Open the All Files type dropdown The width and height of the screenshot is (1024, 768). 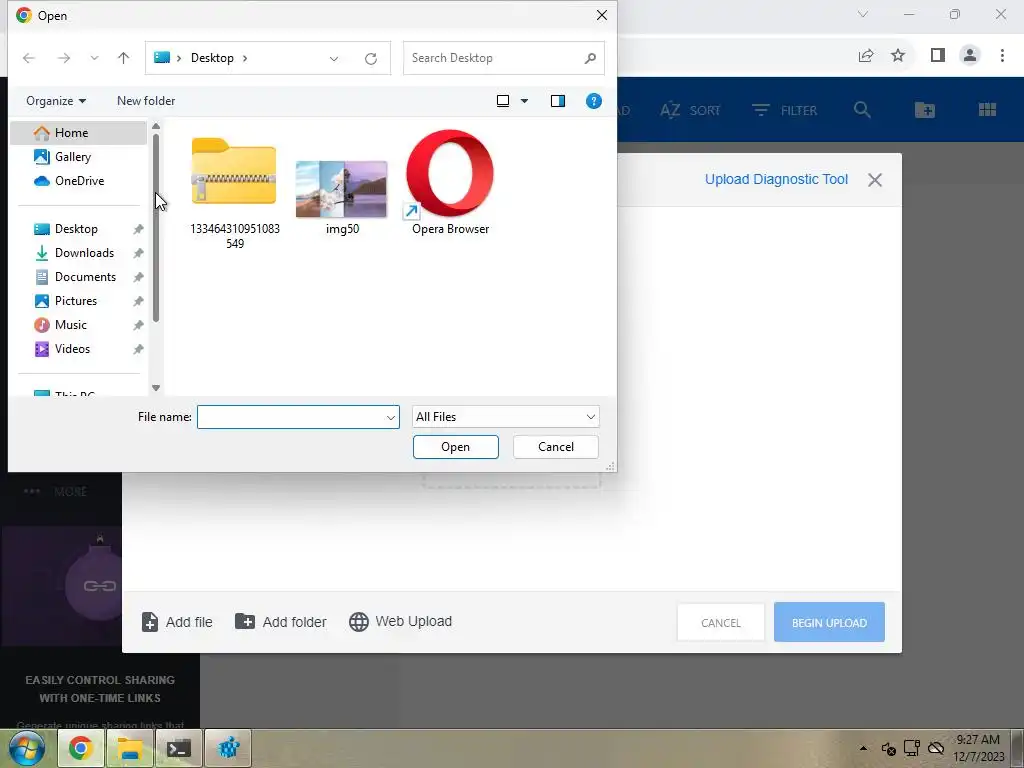pos(505,417)
